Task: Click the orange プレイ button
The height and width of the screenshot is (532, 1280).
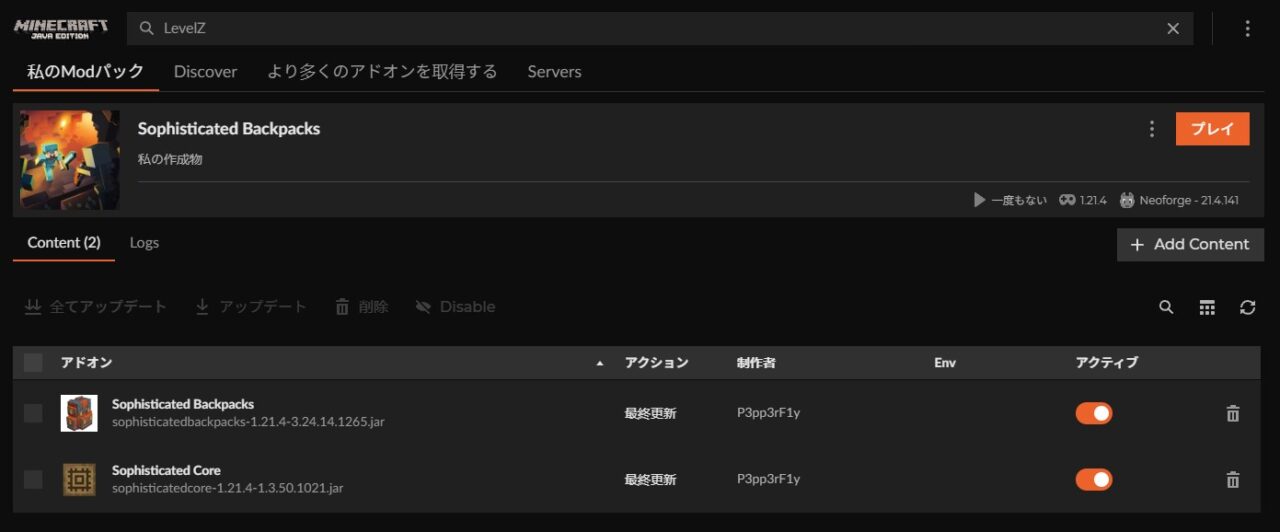Action: 1212,129
